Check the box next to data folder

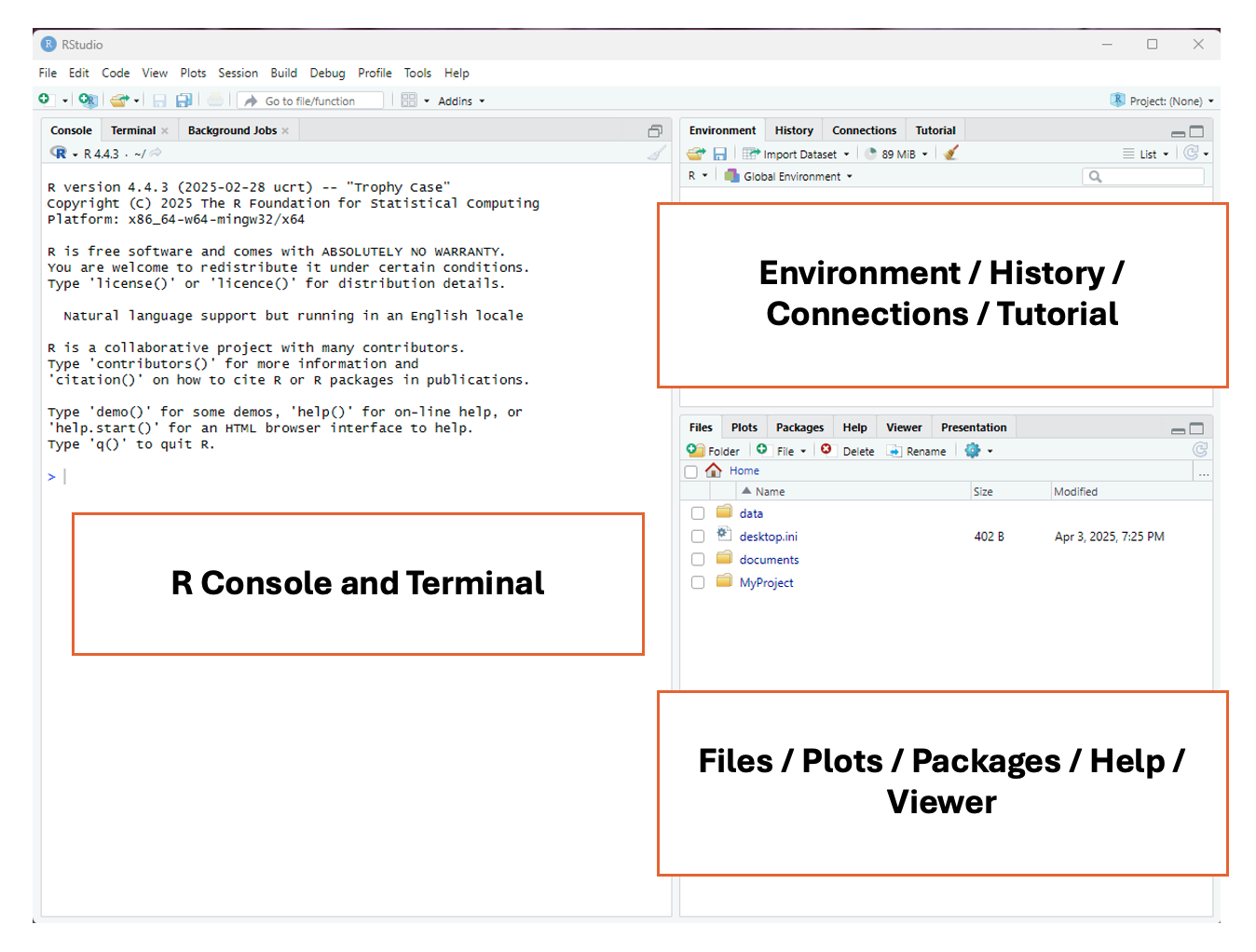[698, 513]
